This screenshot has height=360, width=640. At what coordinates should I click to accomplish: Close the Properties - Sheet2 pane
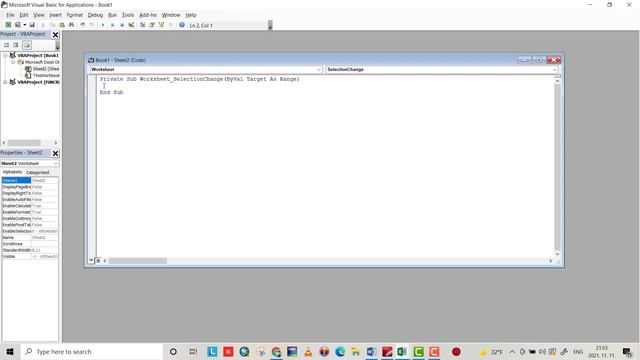[x=56, y=153]
